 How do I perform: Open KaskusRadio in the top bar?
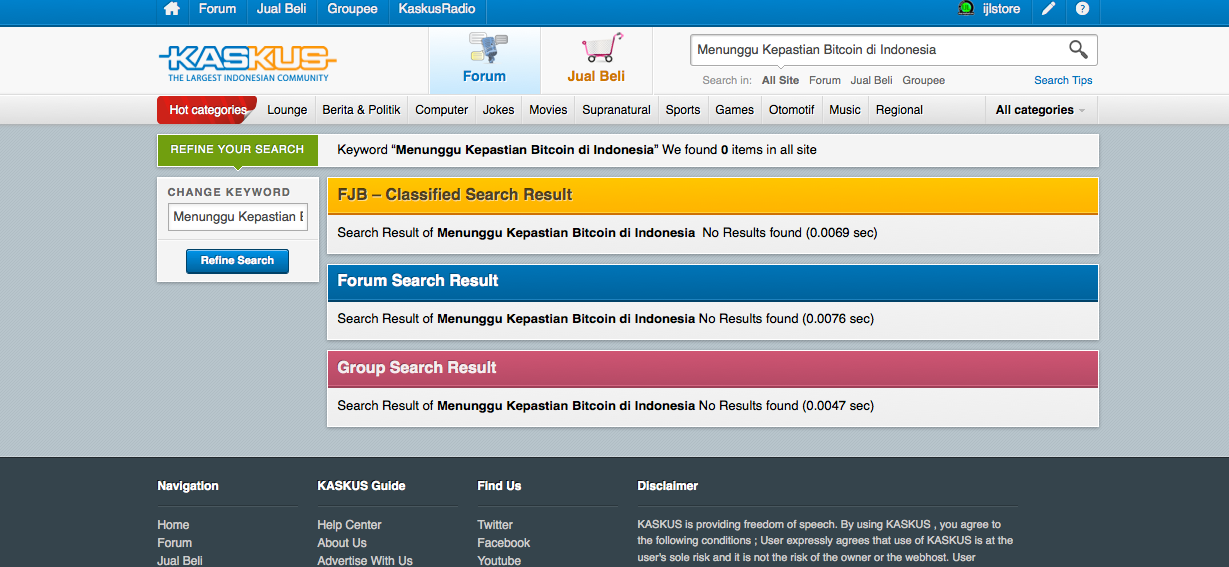pos(437,9)
